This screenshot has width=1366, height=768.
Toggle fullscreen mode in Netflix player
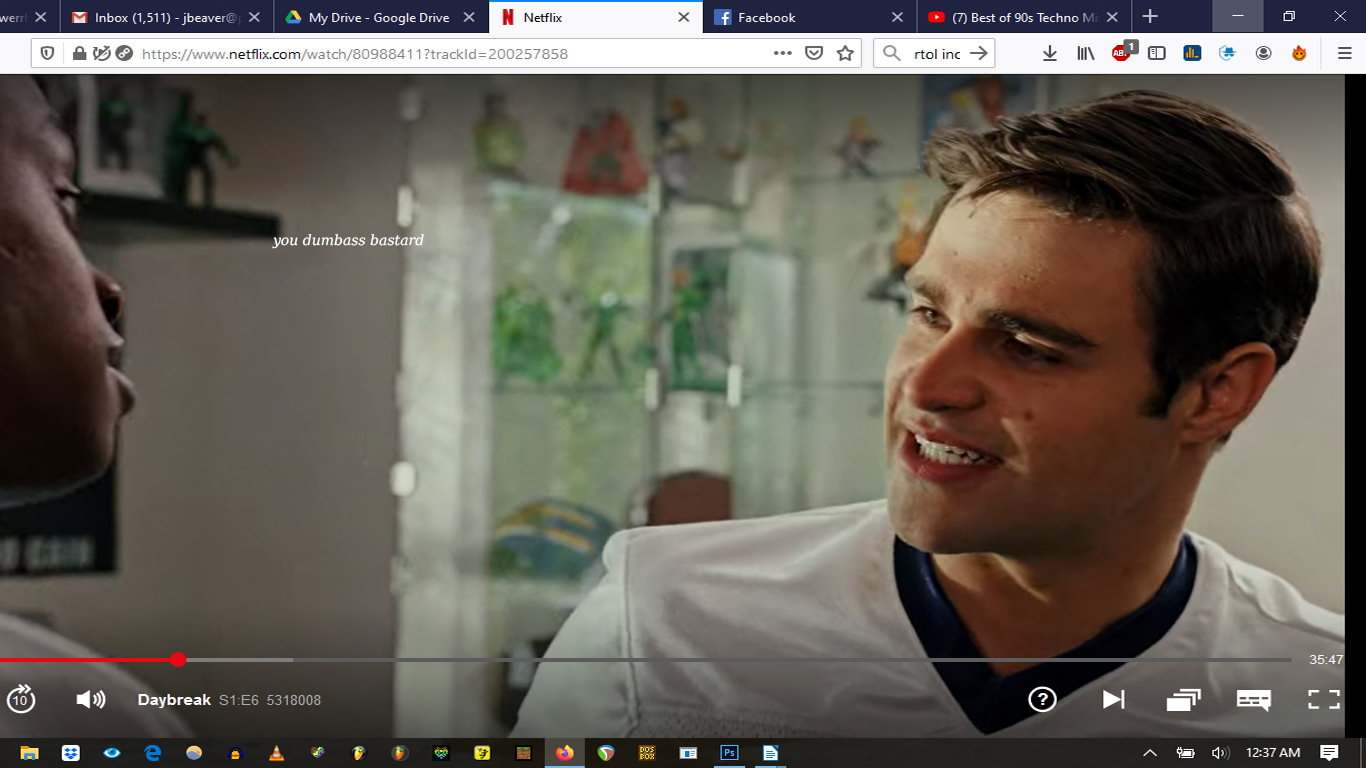[1324, 699]
